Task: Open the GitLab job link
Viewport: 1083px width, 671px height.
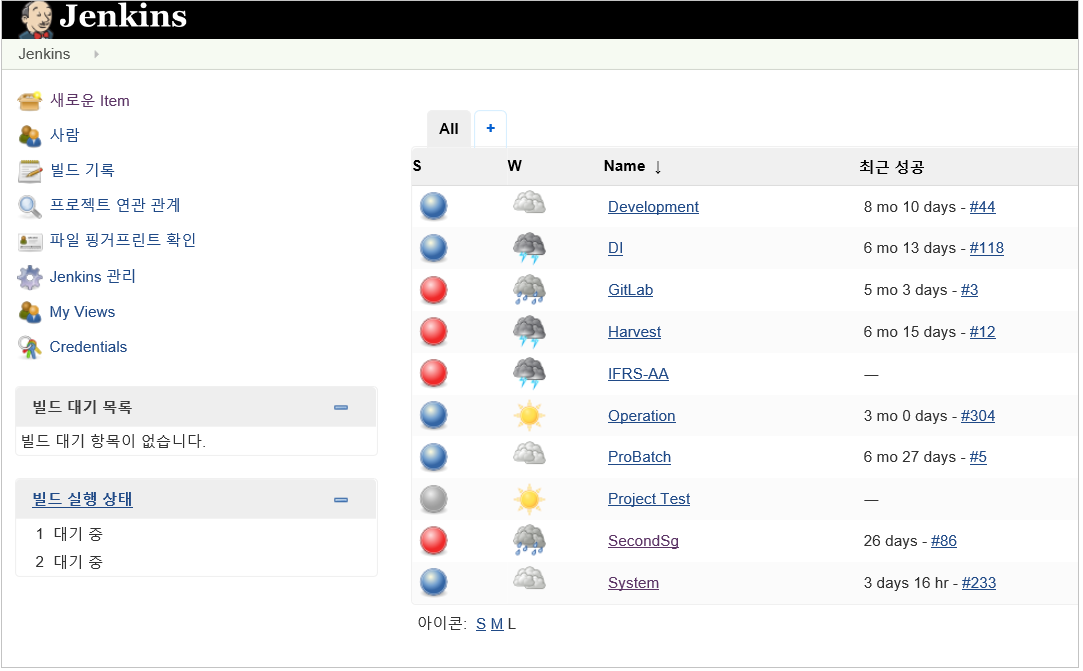Action: click(x=631, y=290)
